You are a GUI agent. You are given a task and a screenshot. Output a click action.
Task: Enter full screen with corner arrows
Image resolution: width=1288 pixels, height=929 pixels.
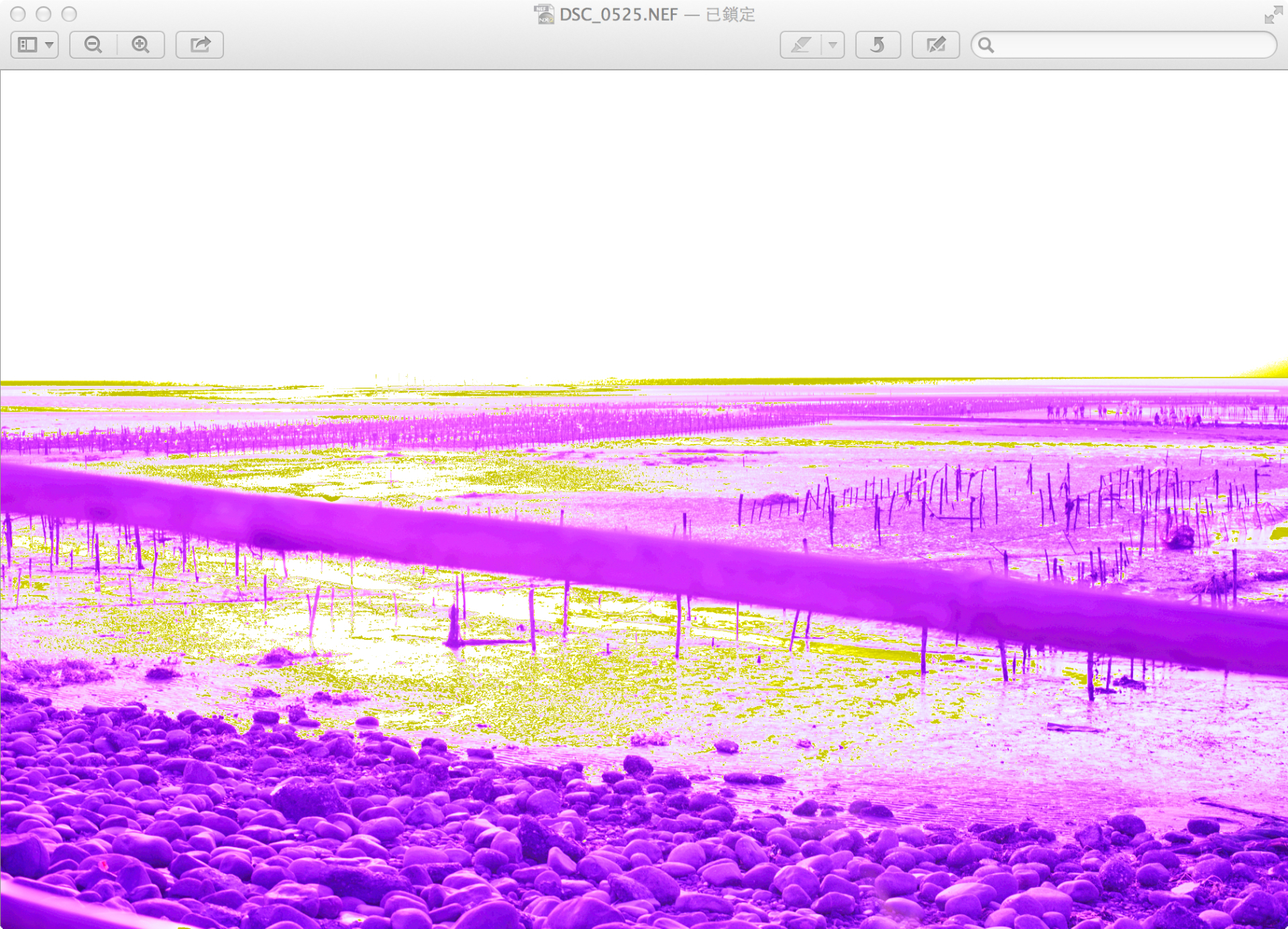point(1273,15)
